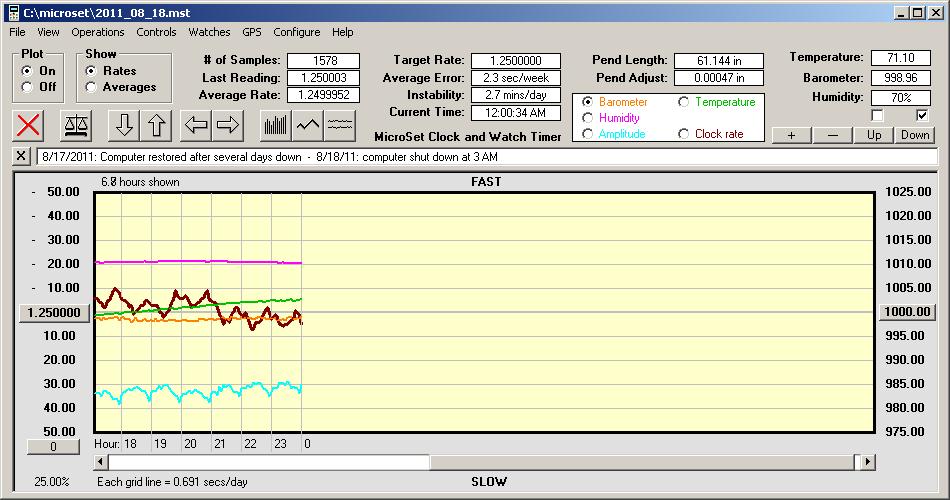Click the 'MicroSet Clock and Watch Timer' label
The height and width of the screenshot is (500, 950).
[468, 137]
